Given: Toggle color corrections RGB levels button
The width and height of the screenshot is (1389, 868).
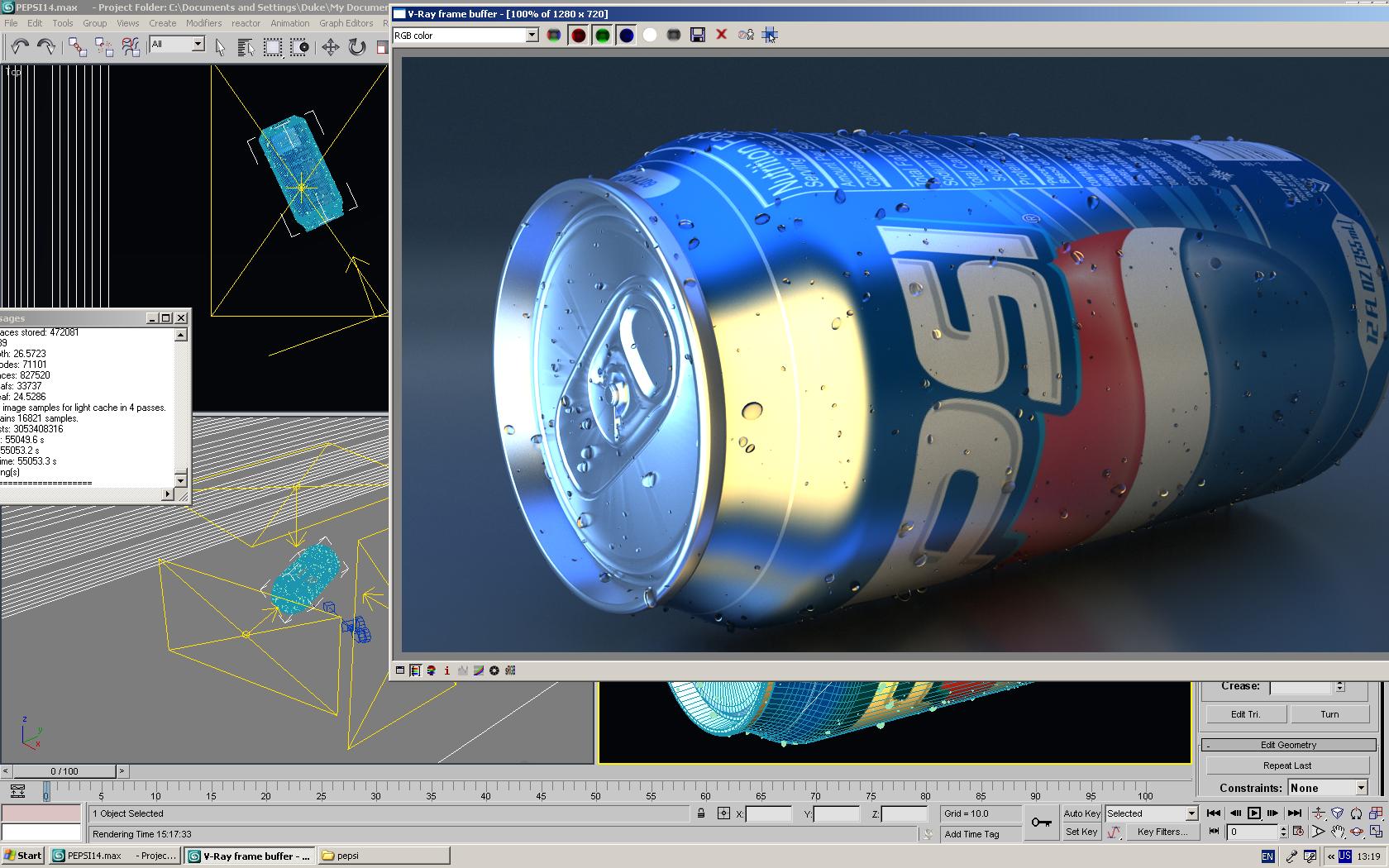Looking at the screenshot, I should click(416, 670).
